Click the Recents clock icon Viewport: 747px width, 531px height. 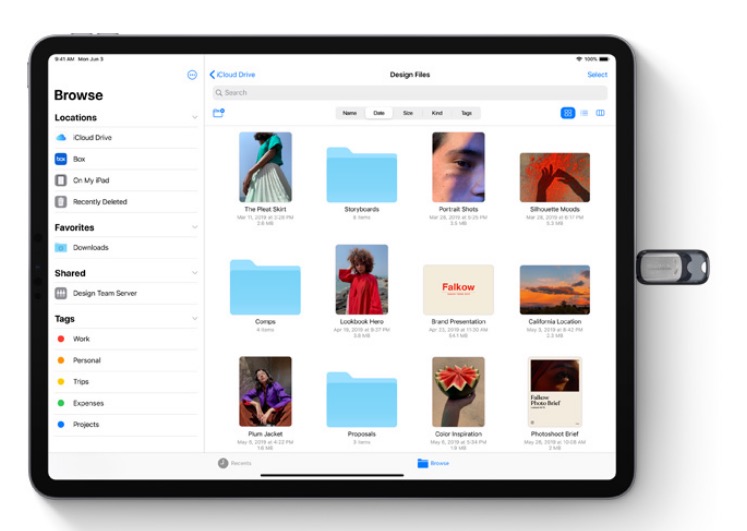tap(223, 463)
